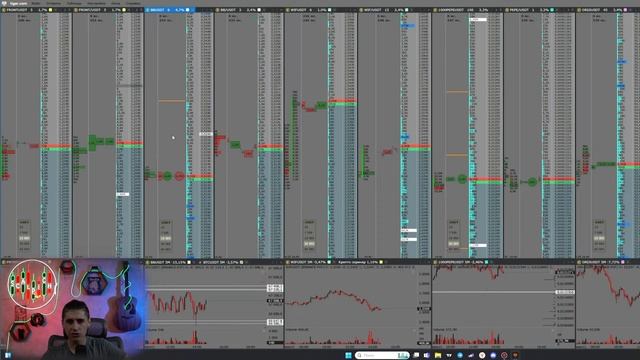Open Task View from the taskbar
640x360 pixels.
(416, 356)
